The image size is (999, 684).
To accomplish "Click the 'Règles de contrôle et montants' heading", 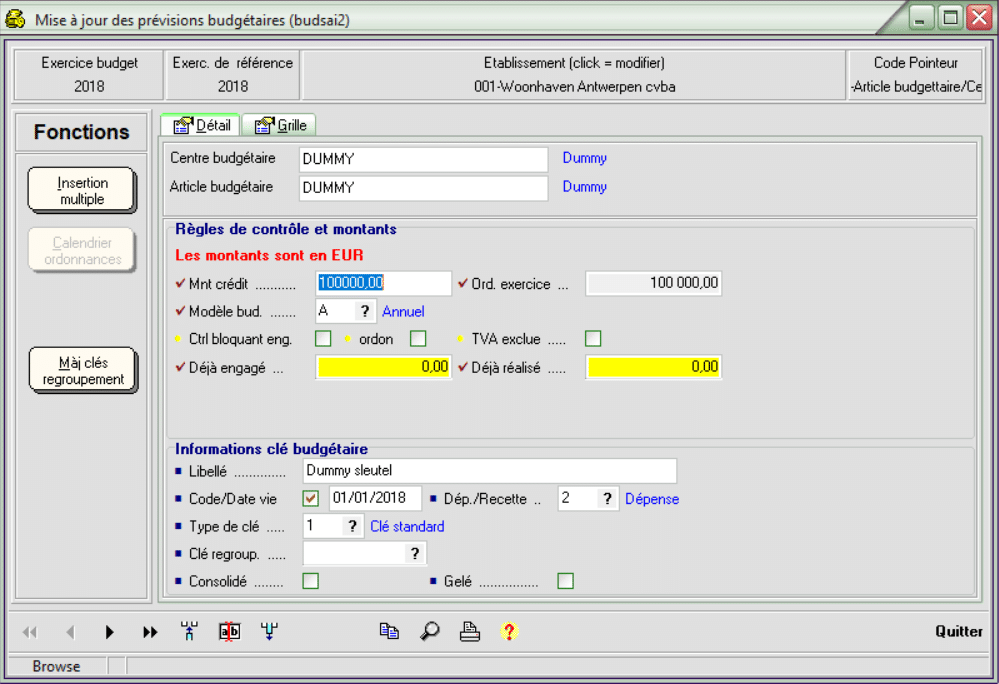I will tap(285, 229).
